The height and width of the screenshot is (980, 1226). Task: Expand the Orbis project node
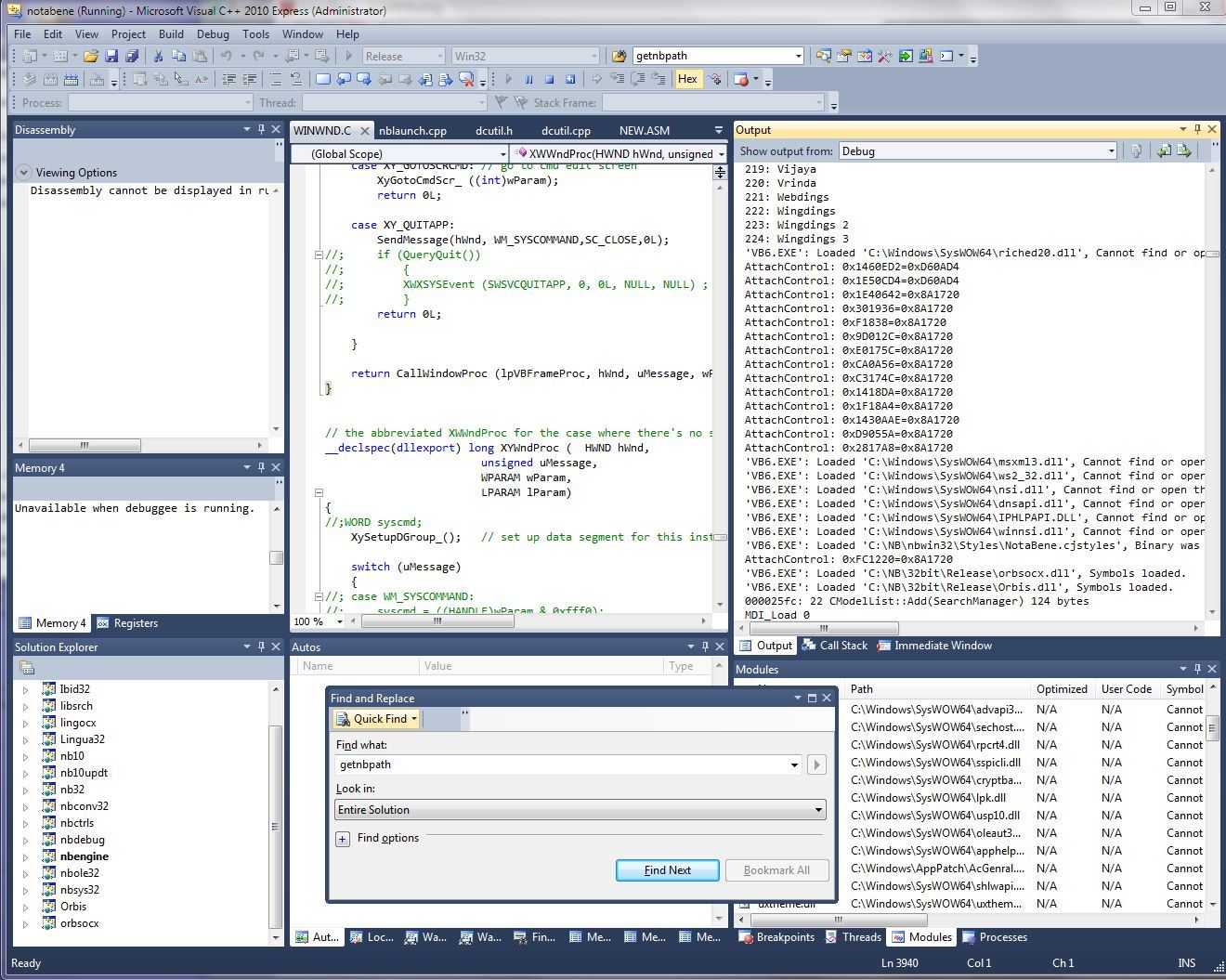point(25,907)
